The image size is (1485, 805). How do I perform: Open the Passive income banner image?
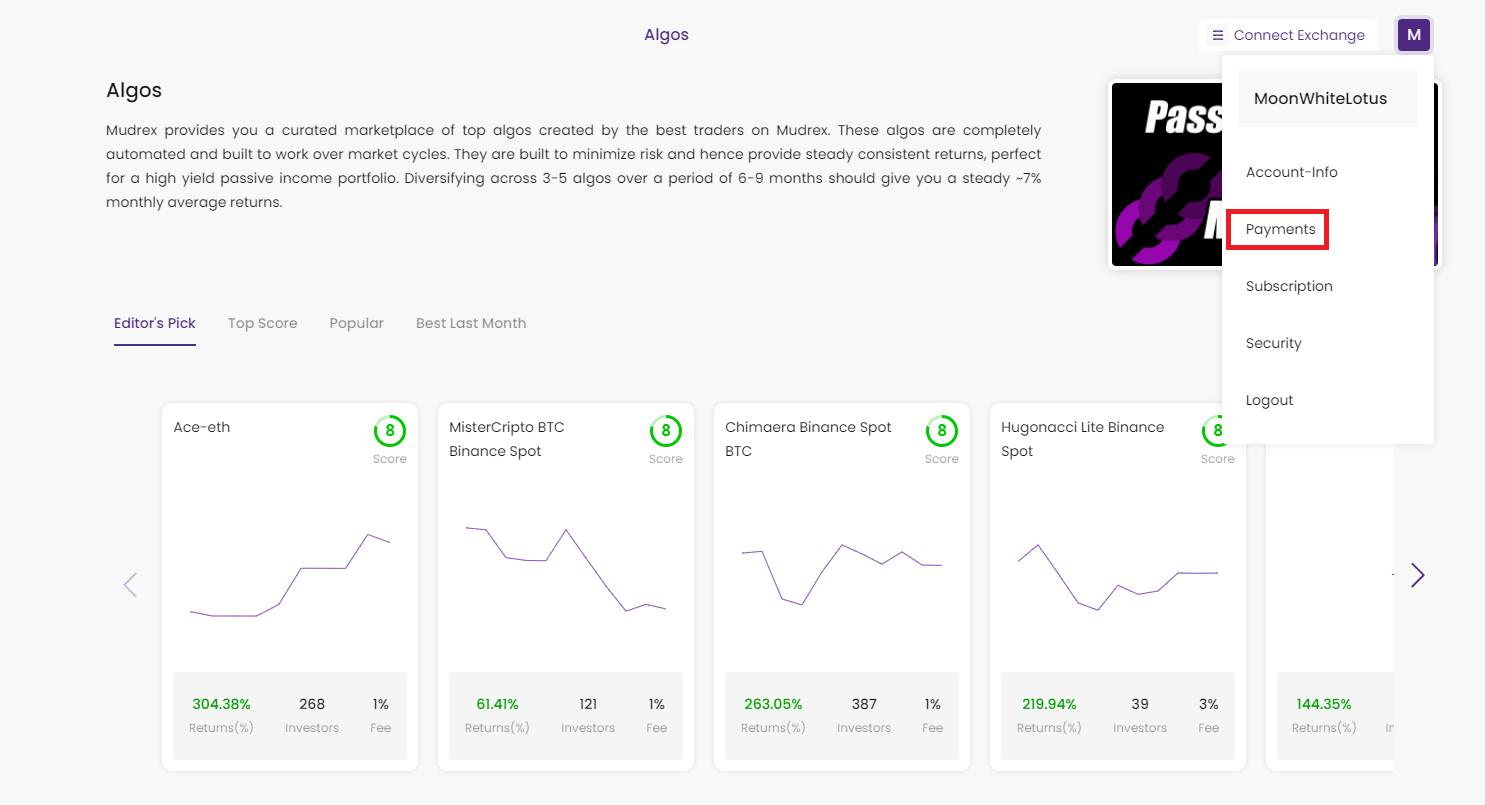point(1166,175)
